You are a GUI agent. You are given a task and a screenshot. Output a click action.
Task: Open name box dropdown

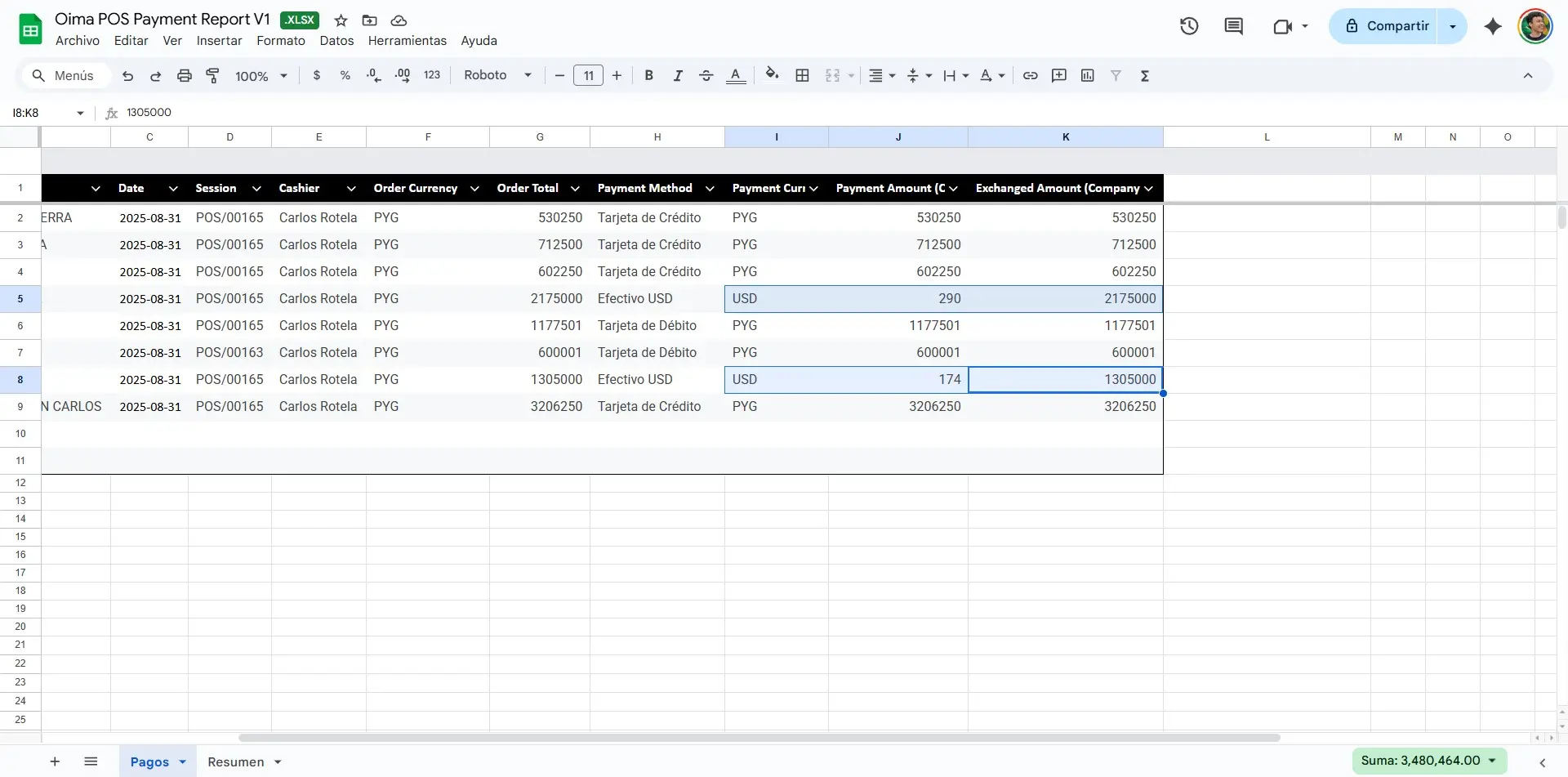[80, 113]
